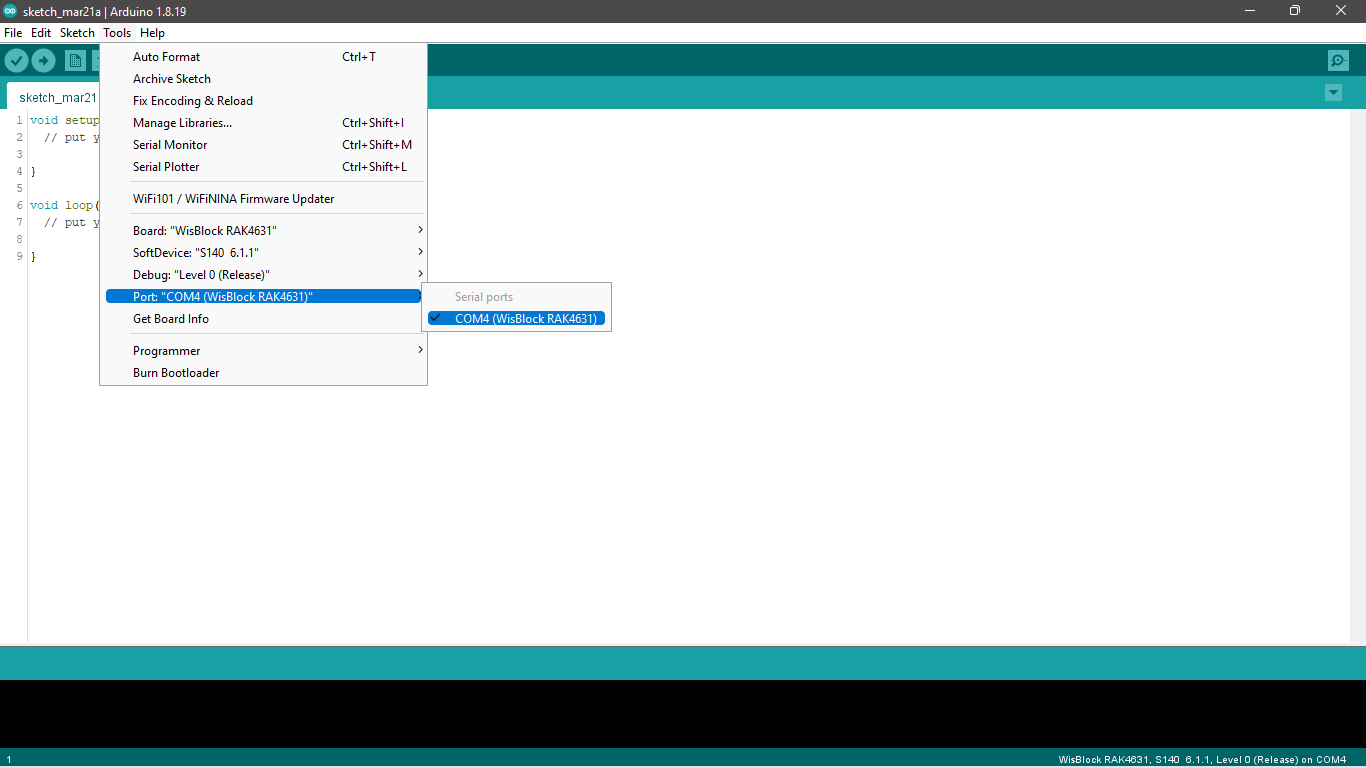Open the tab options dropdown arrow
The image size is (1366, 768).
[1333, 92]
